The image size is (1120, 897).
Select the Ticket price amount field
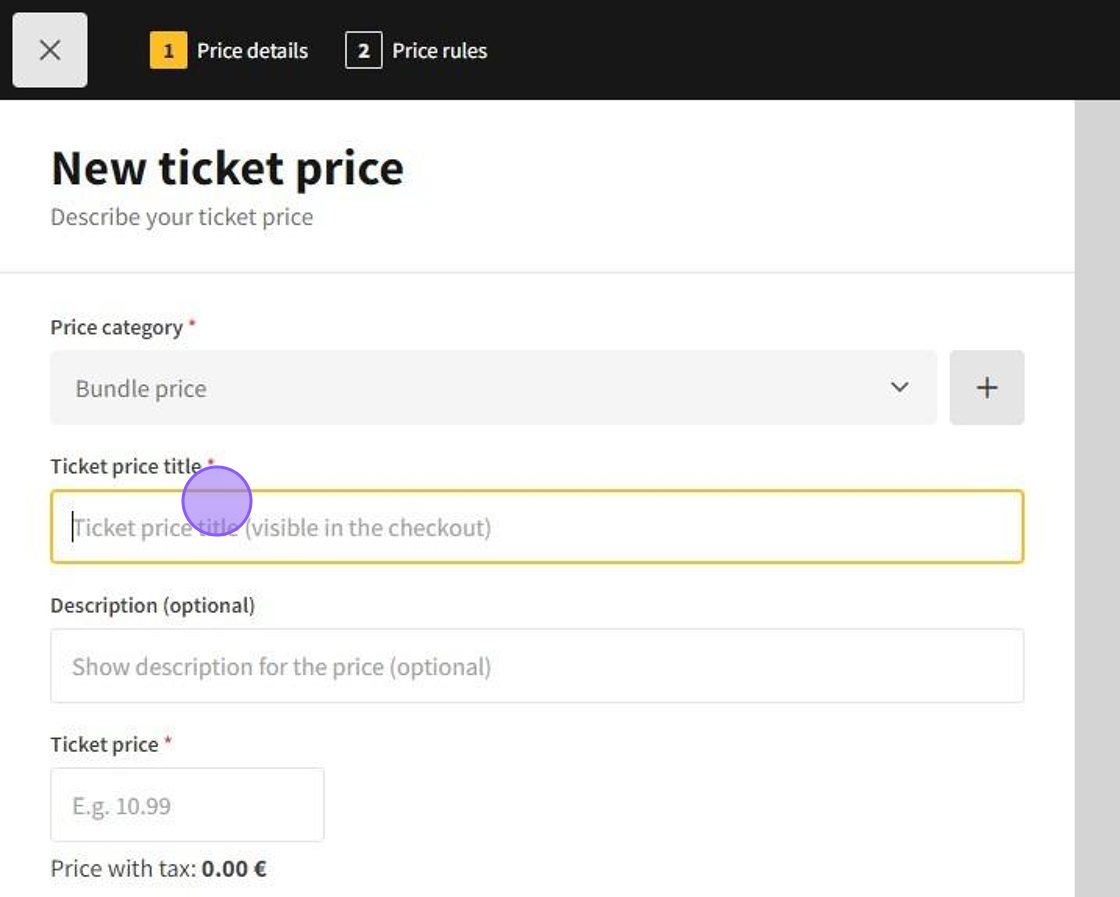pyautogui.click(x=187, y=805)
